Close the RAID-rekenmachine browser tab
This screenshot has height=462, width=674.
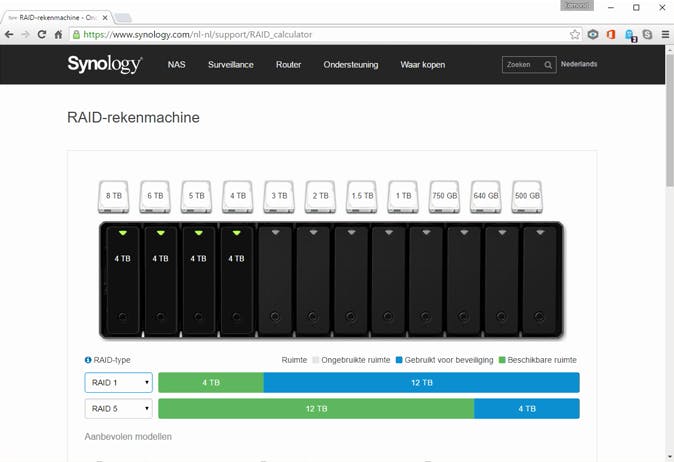(x=105, y=18)
